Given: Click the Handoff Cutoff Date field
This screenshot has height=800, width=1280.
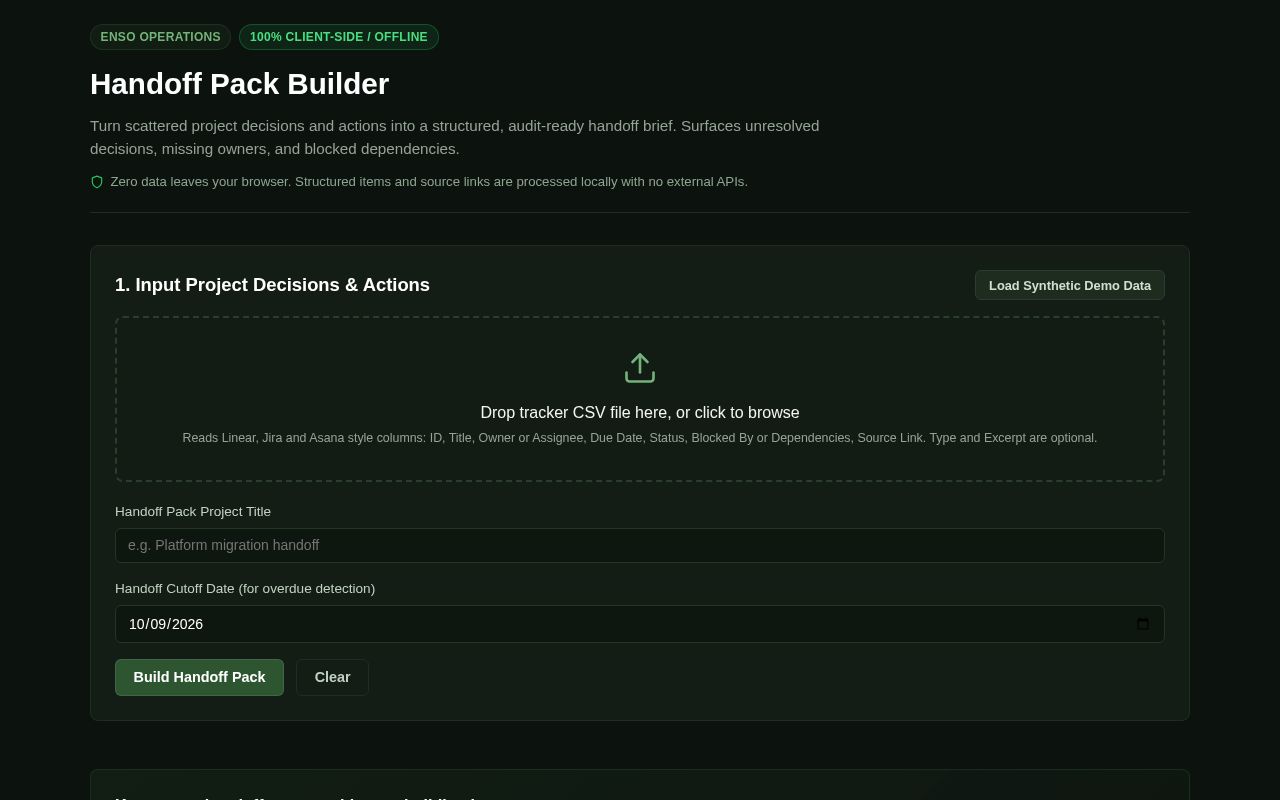Looking at the screenshot, I should 640,624.
